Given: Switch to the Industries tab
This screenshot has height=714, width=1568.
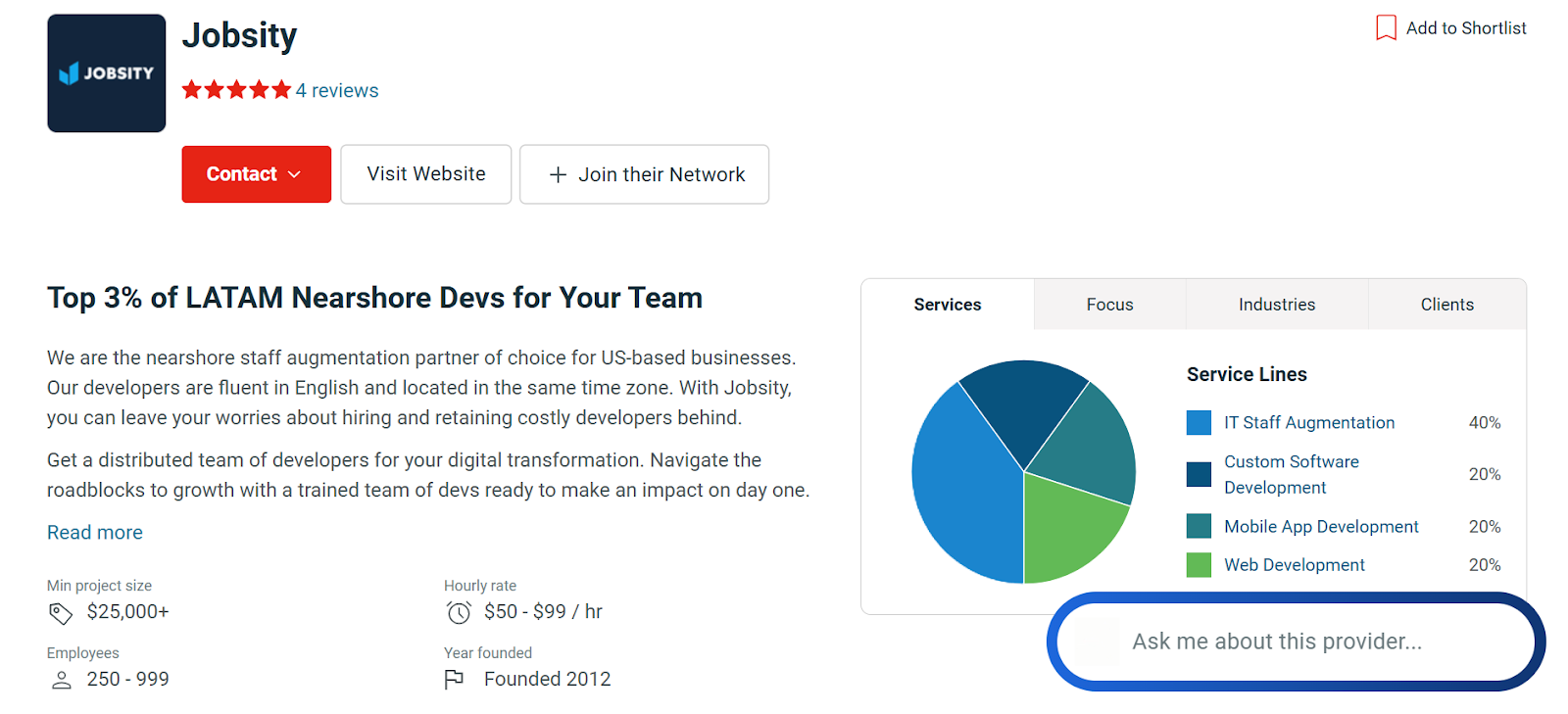Looking at the screenshot, I should click(x=1277, y=305).
